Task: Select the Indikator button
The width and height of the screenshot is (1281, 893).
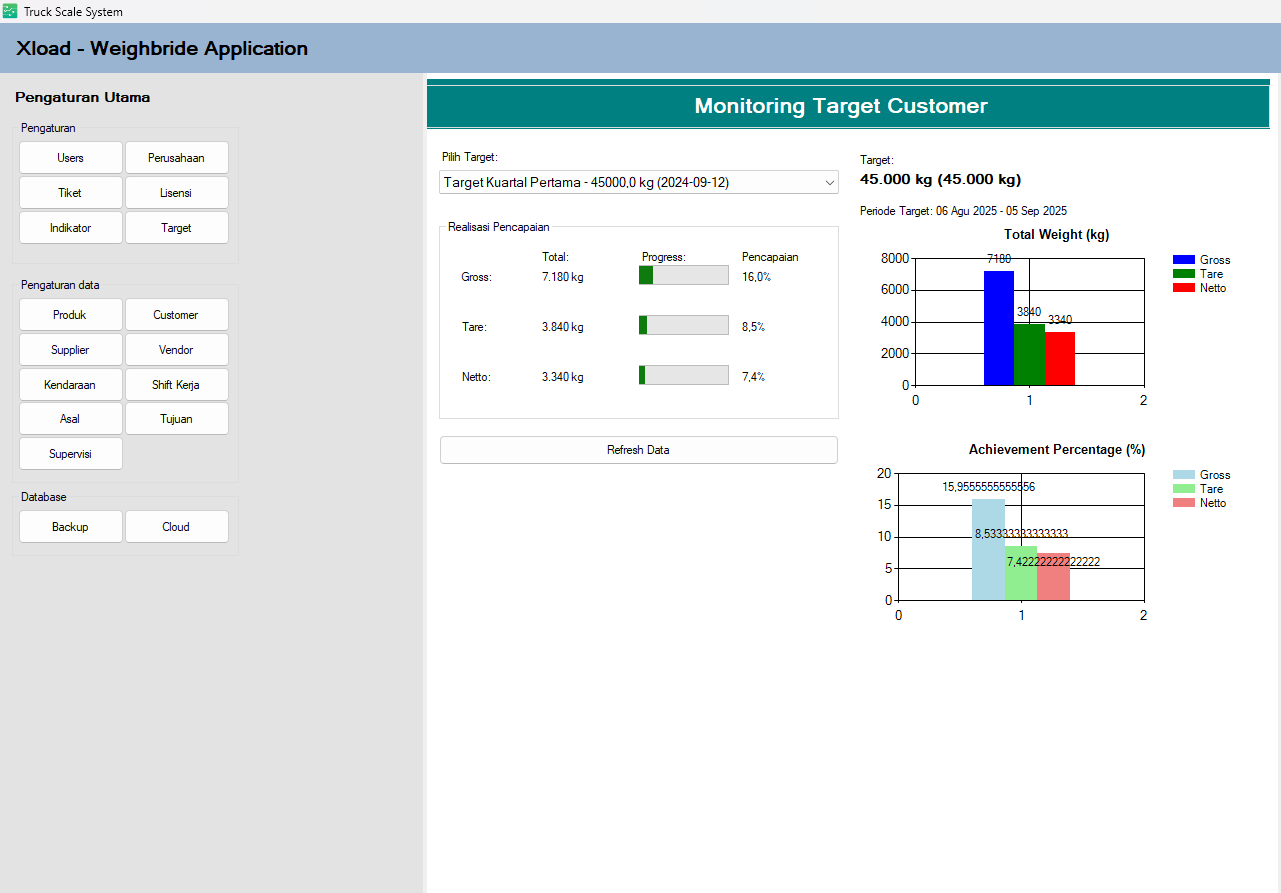Action: click(x=71, y=228)
